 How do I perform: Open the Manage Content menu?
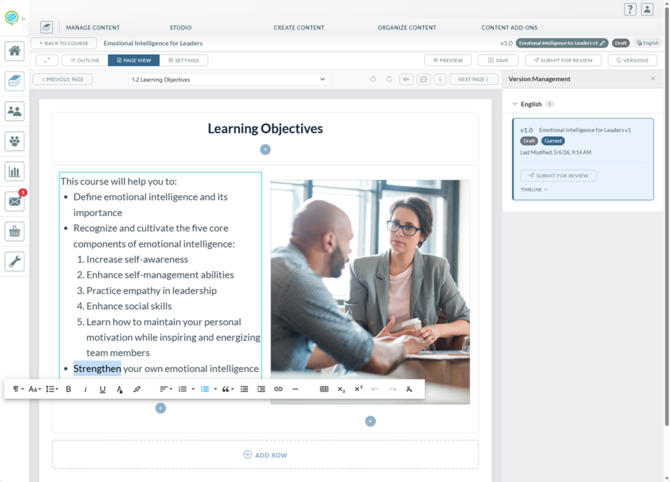click(93, 28)
